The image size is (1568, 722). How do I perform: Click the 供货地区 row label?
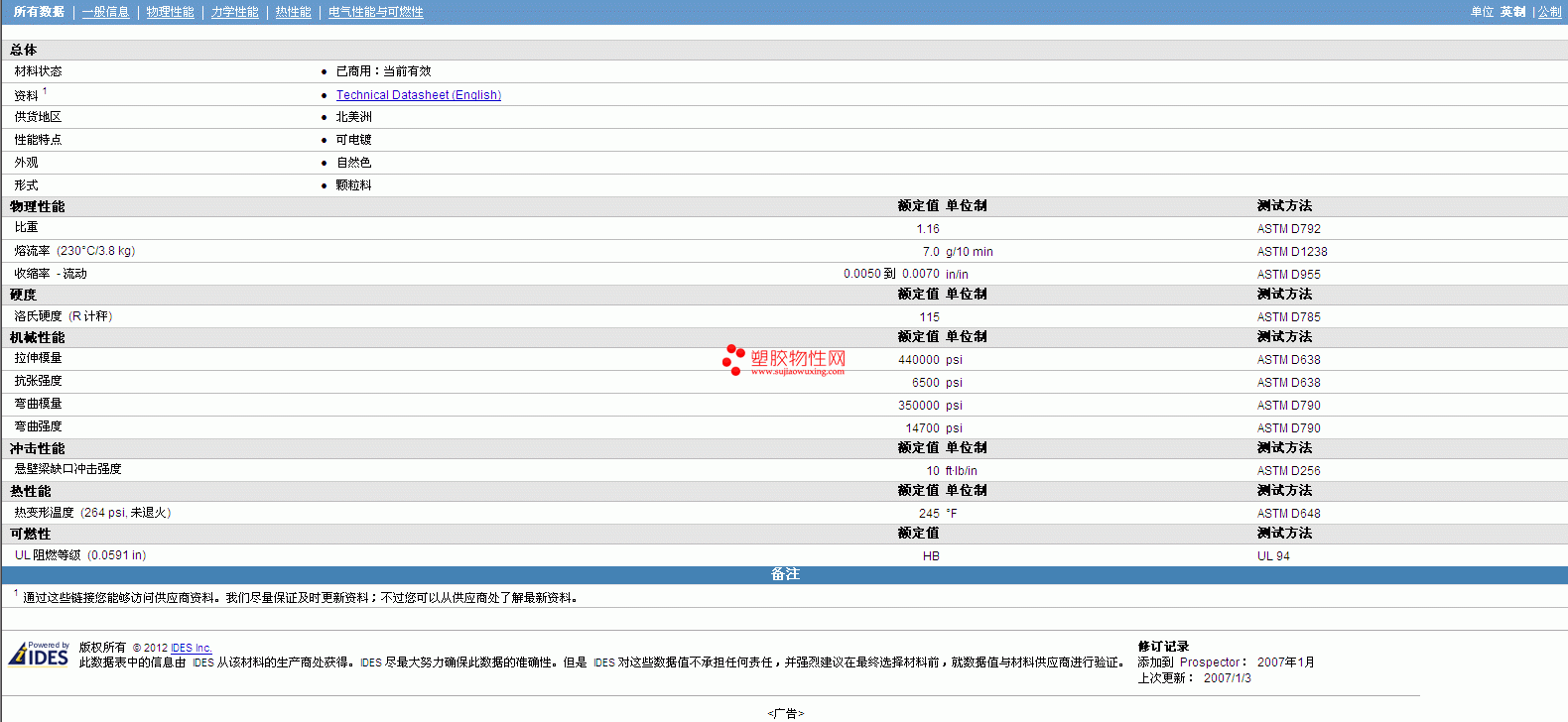point(38,117)
